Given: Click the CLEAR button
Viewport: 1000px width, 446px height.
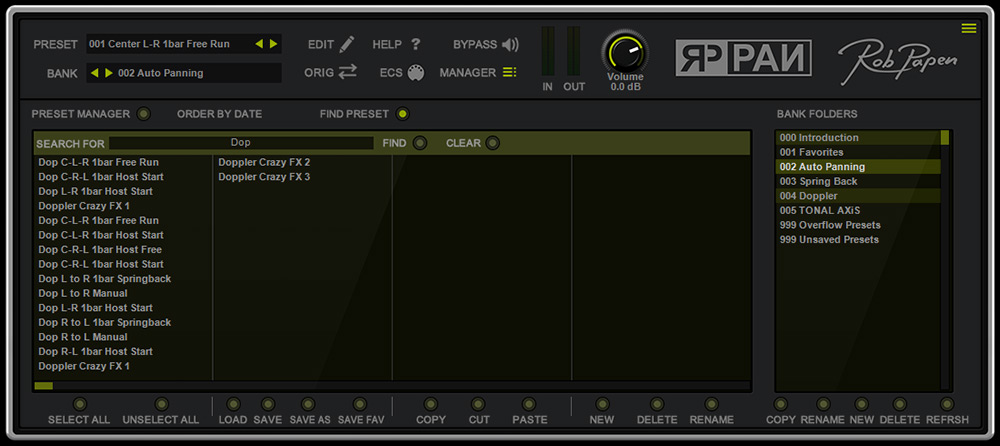Looking at the screenshot, I should click(492, 143).
